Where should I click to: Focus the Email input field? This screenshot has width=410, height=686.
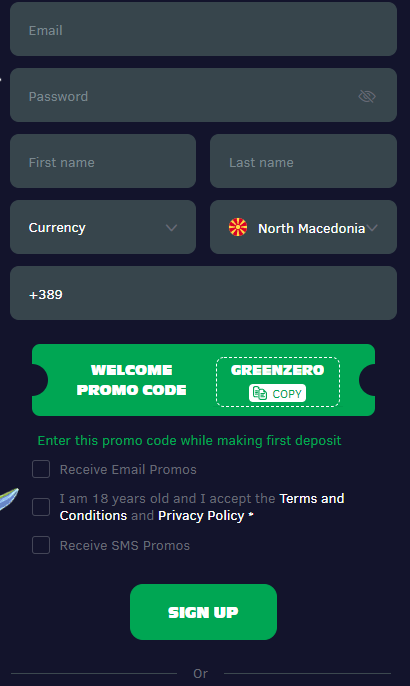(x=203, y=29)
